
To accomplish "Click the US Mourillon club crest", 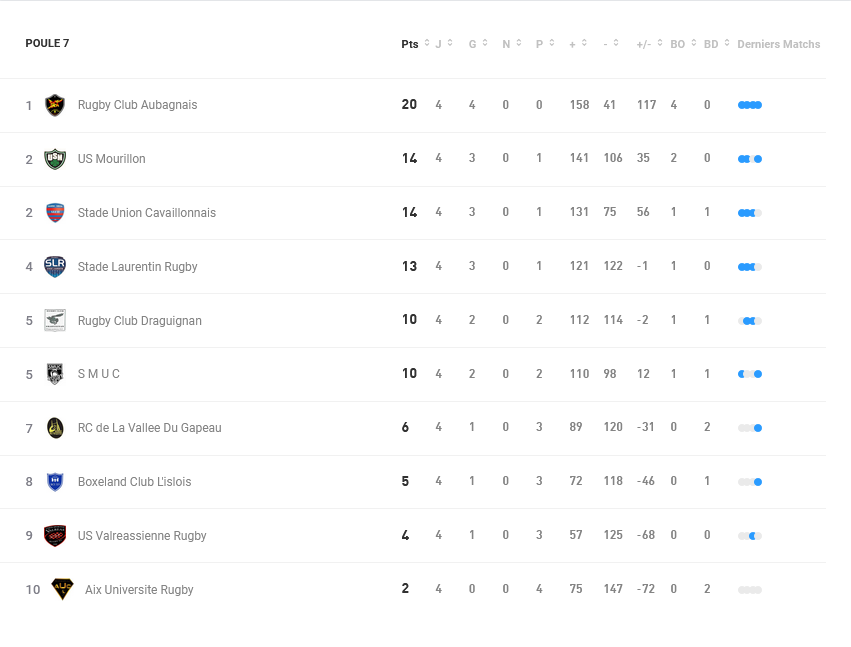I will click(55, 159).
